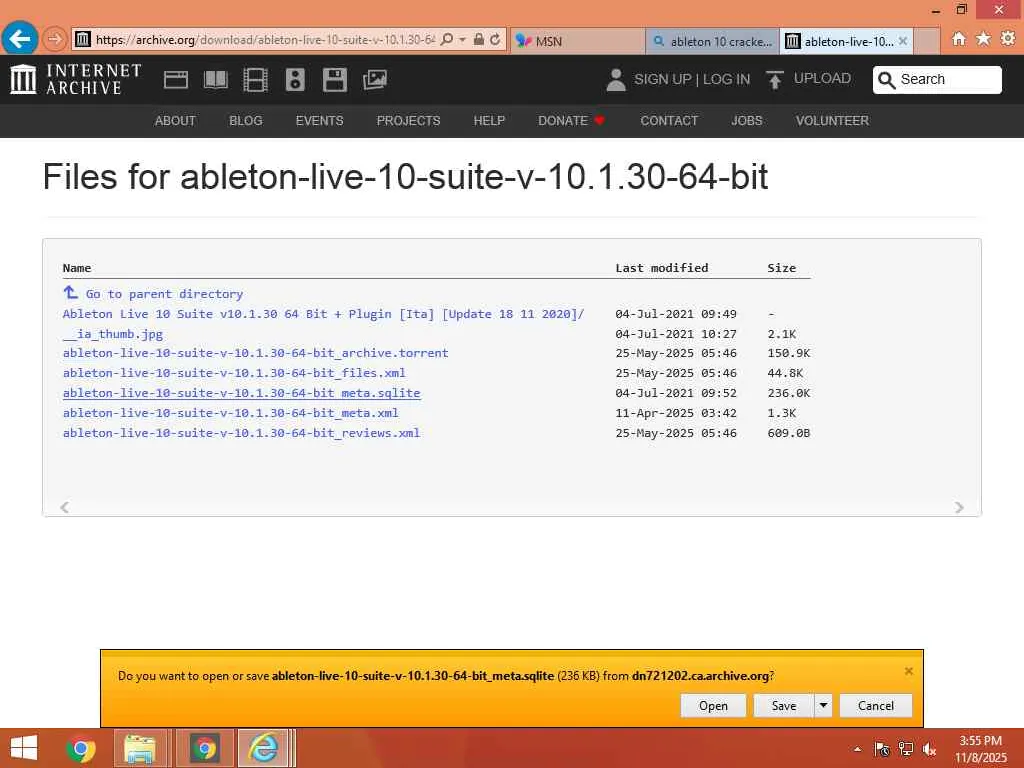Open the Ableton Live 10 Suite folder link

tap(323, 314)
